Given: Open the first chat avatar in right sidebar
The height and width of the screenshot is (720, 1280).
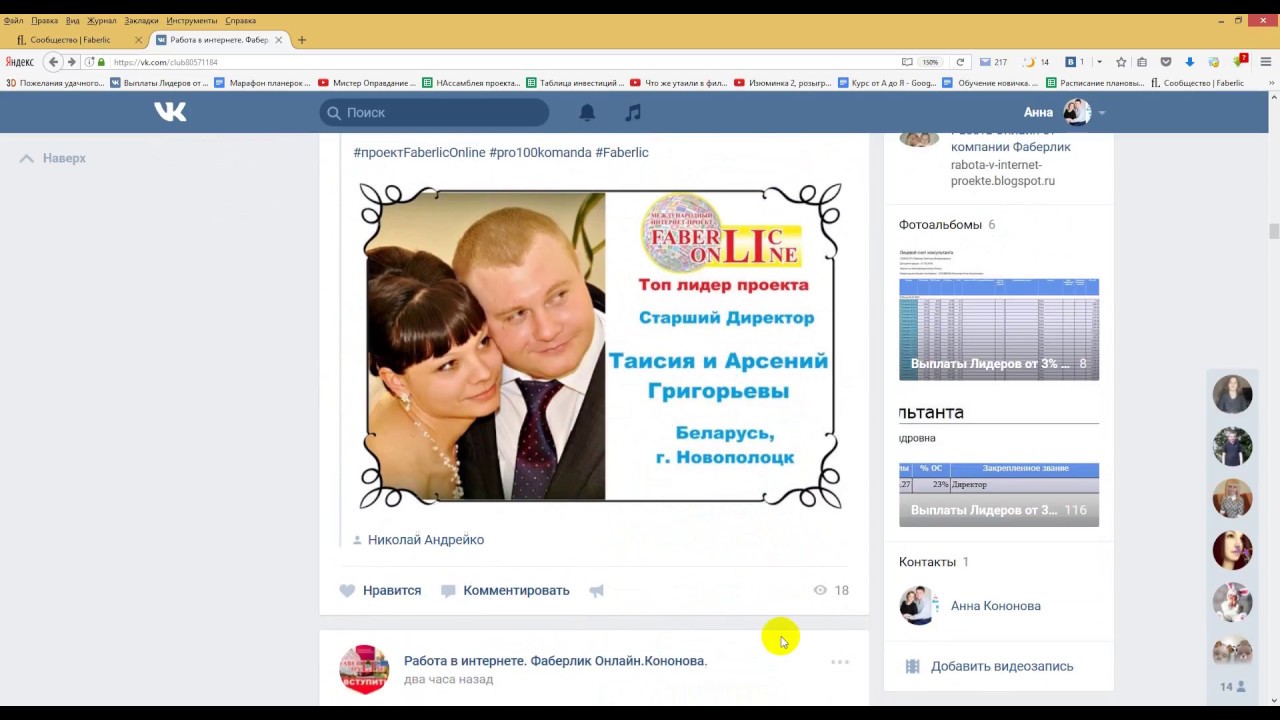Looking at the screenshot, I should 1232,394.
